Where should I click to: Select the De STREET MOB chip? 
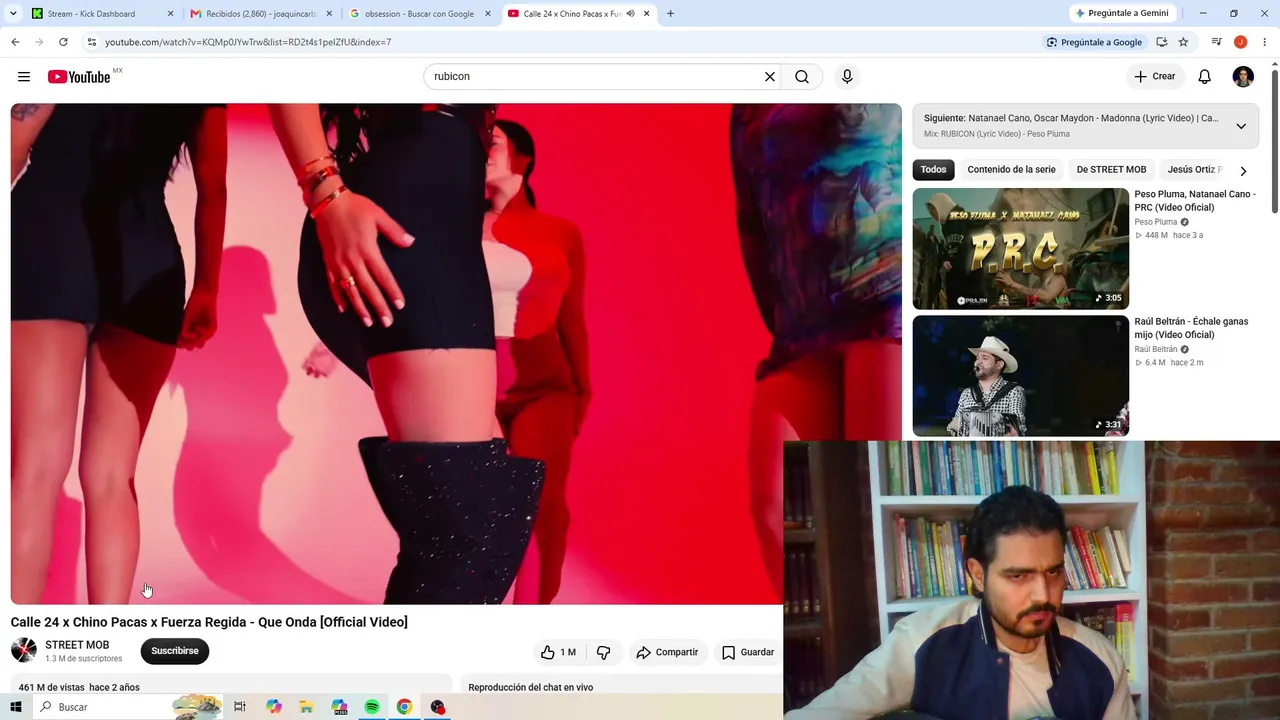pos(1111,170)
